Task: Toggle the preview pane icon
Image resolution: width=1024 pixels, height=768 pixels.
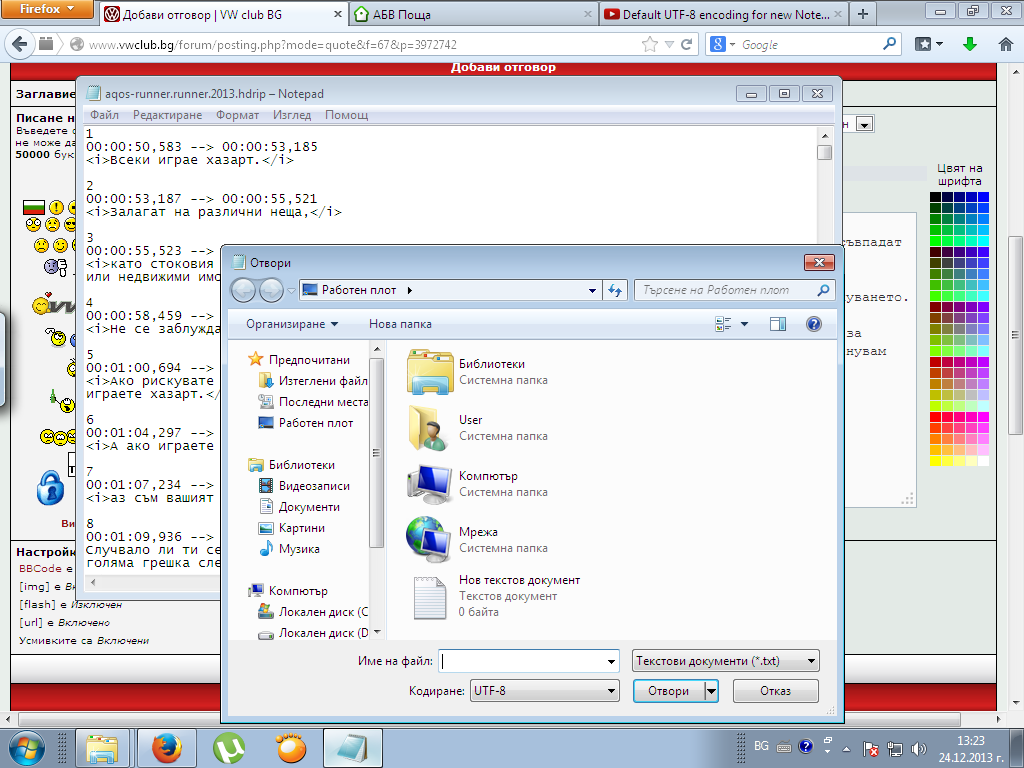Action: coord(778,324)
